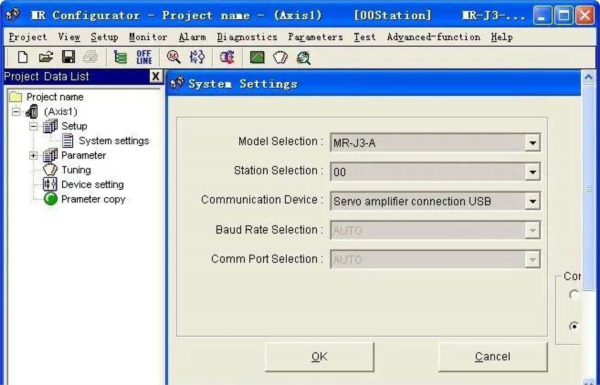Open the Parameters menu
Screen dimensions: 600x385
click(x=315, y=37)
